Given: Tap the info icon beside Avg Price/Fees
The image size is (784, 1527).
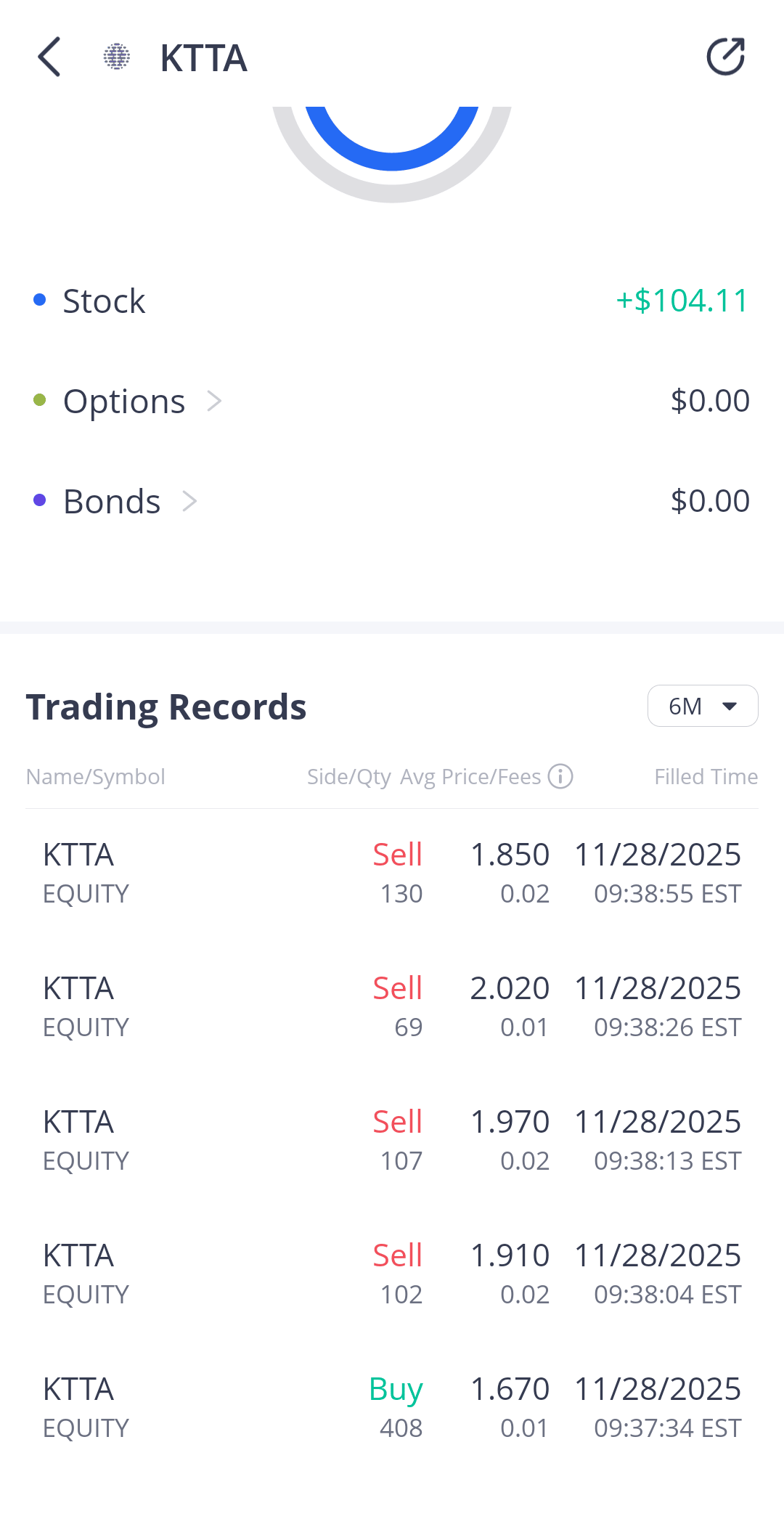Looking at the screenshot, I should 560,776.
